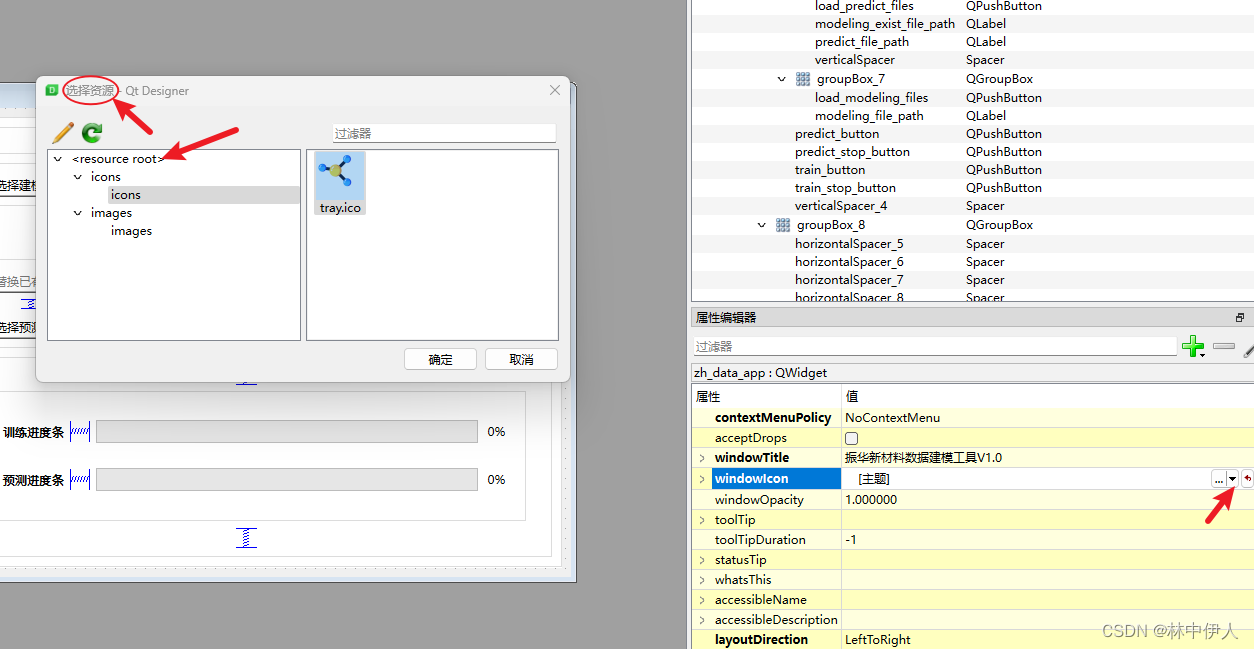The width and height of the screenshot is (1254, 649).
Task: Click the 取消 button to cancel
Action: coord(521,359)
